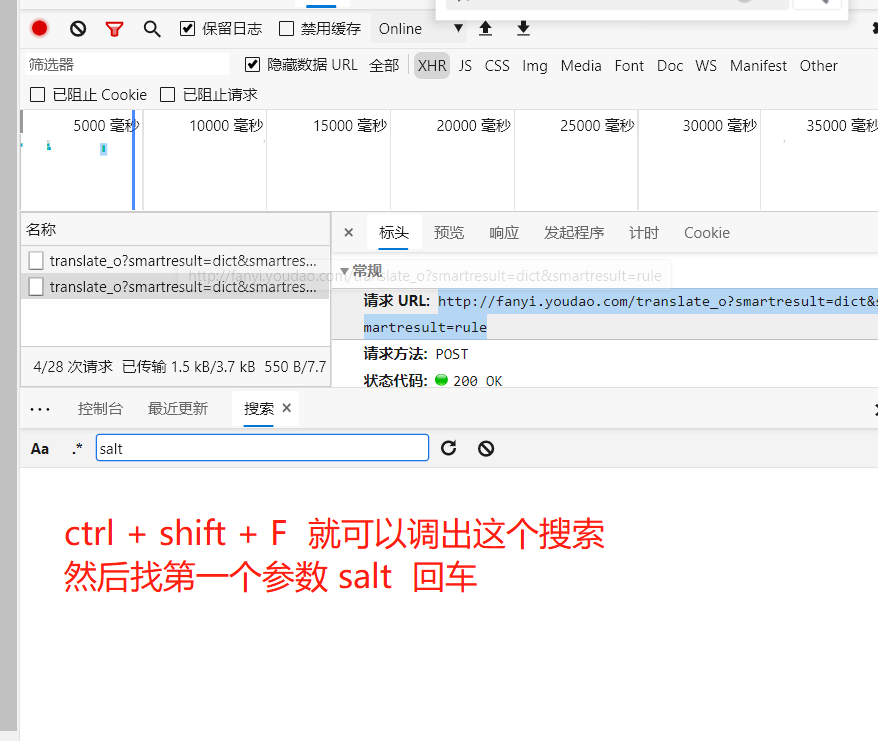Filter by CSS requests
The width and height of the screenshot is (878, 741).
497,66
